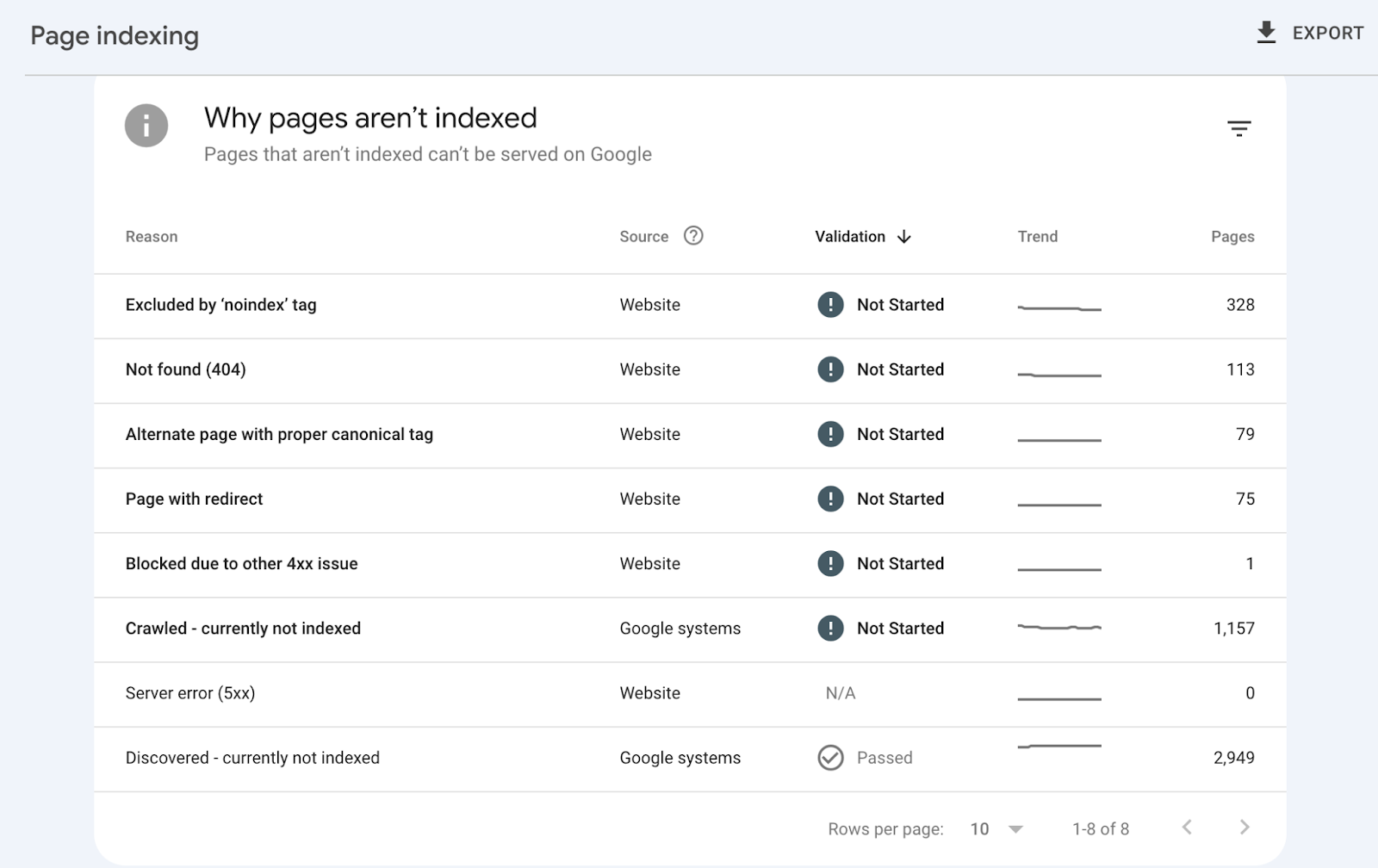Click the trend sparkline for Crawled row
Screen dimensions: 1378x868
pos(1059,629)
